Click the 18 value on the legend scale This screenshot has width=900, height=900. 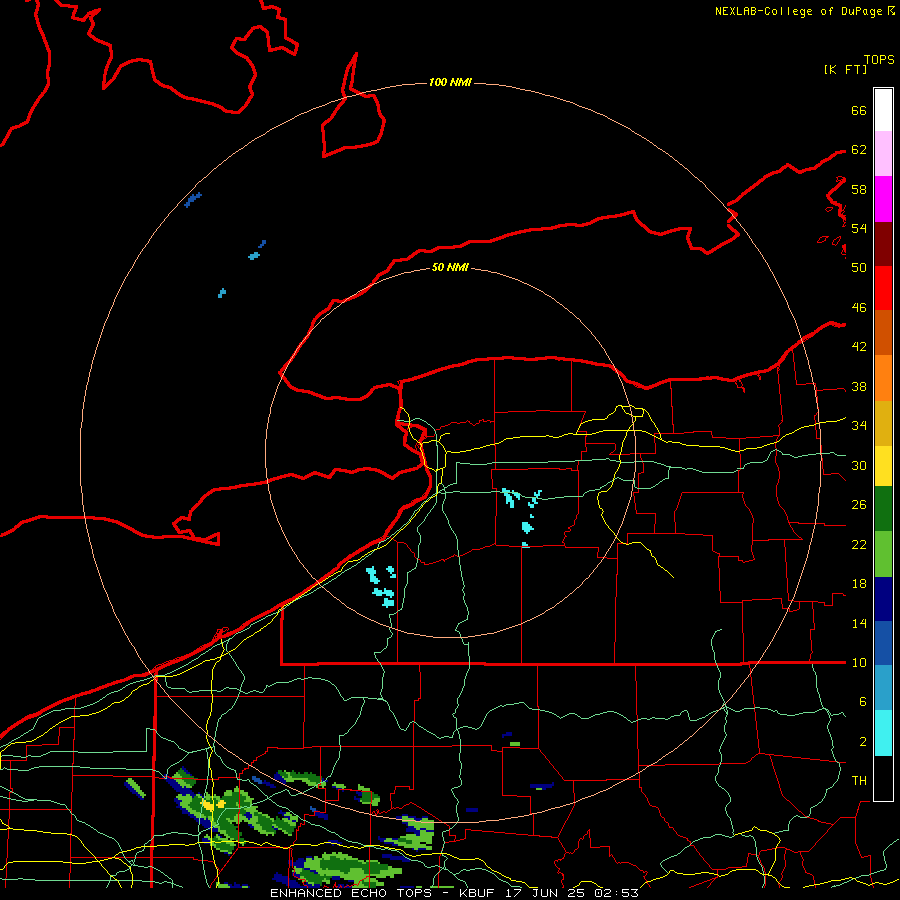click(859, 584)
